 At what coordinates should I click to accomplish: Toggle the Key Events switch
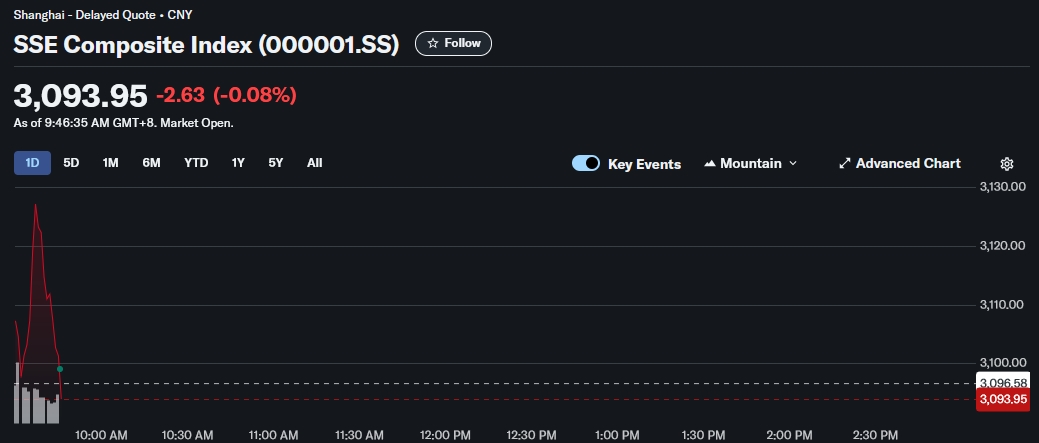(586, 164)
